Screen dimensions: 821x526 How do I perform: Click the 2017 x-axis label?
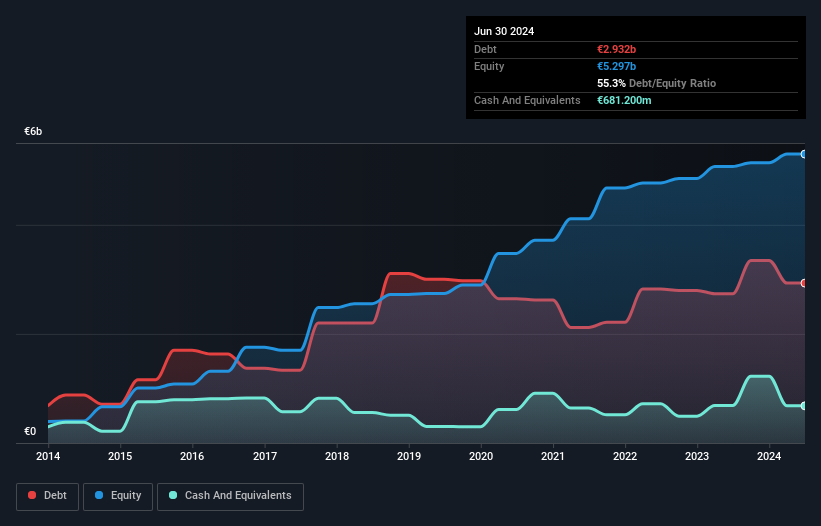[265, 456]
